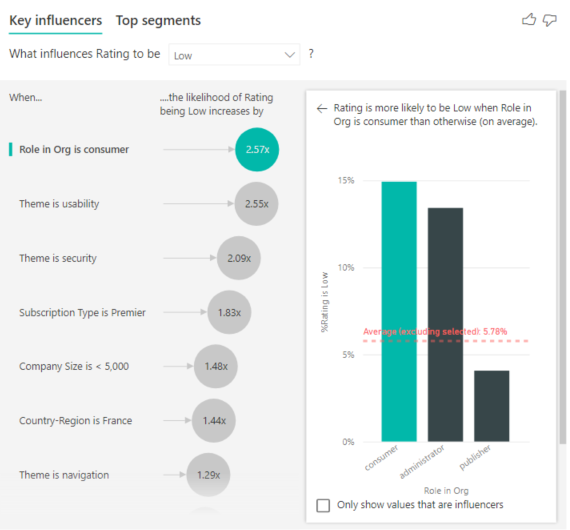Select the 2.57x consumer influencer bubble

point(257,149)
